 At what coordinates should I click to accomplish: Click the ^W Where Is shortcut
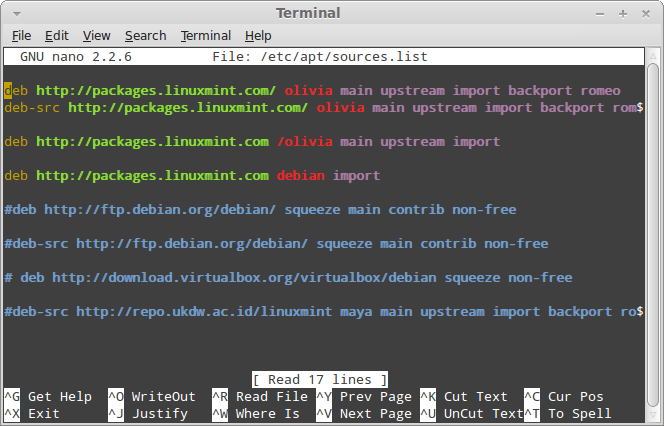click(256, 413)
